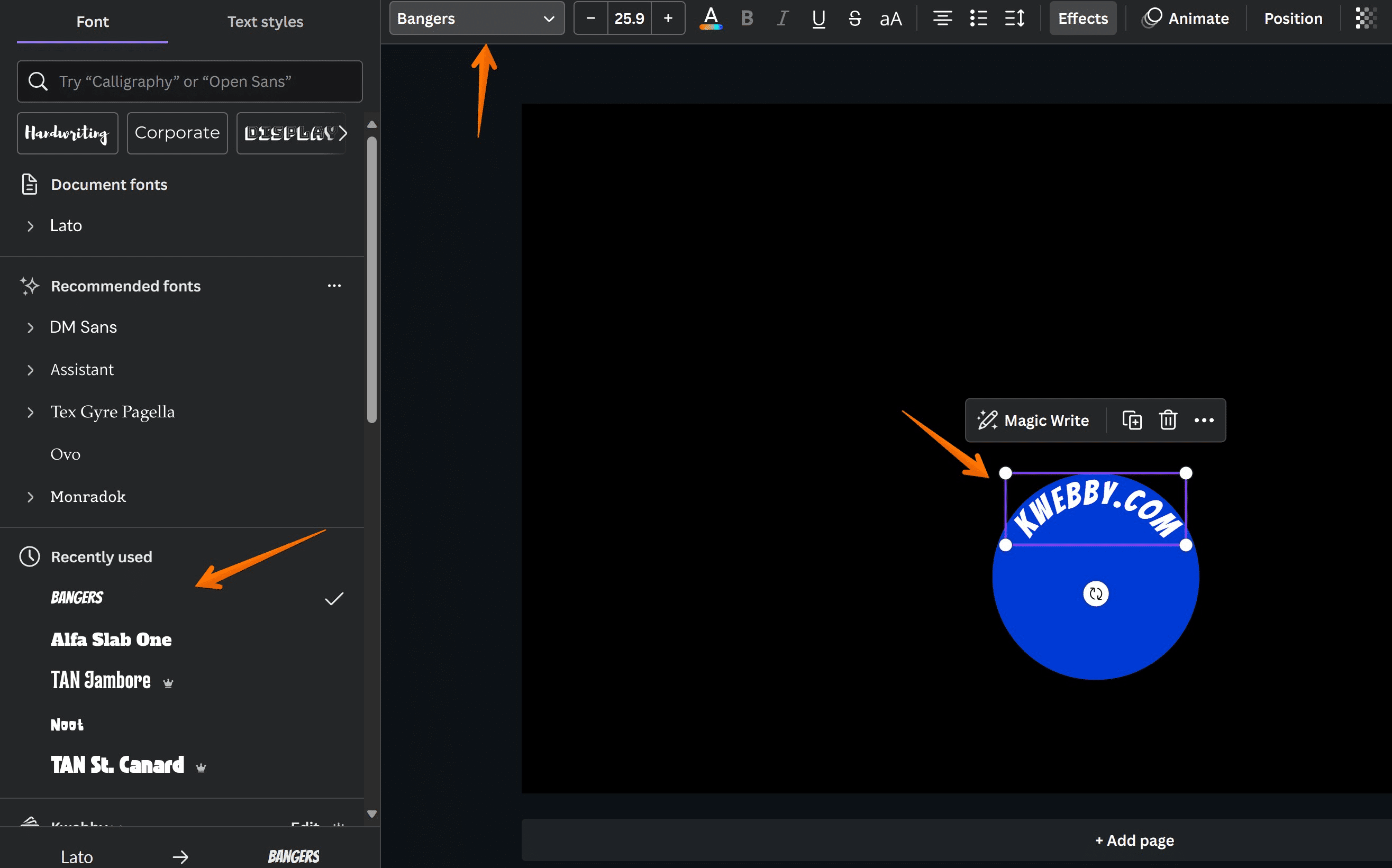Switch to the Font tab

pos(93,22)
